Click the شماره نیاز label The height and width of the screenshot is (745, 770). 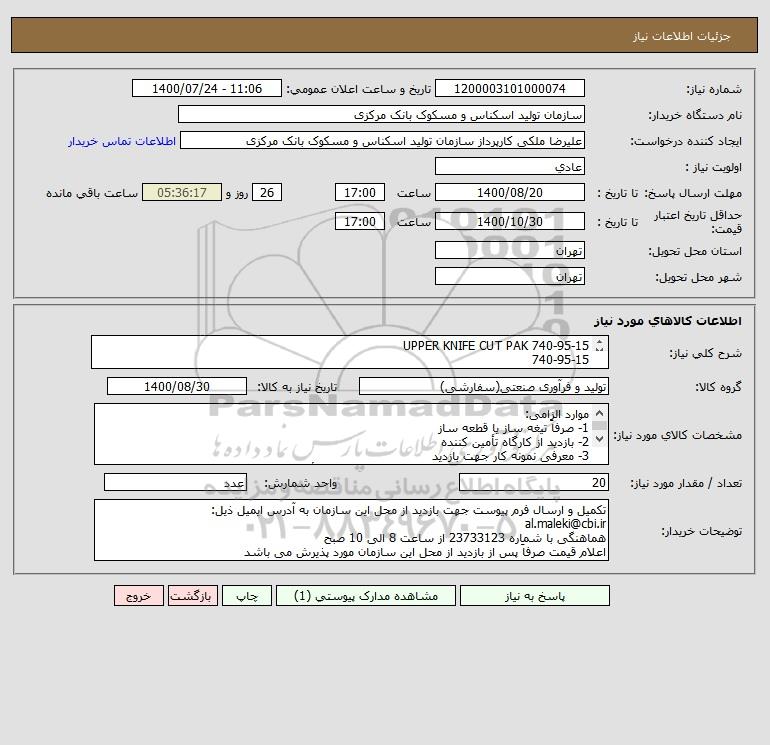click(714, 89)
